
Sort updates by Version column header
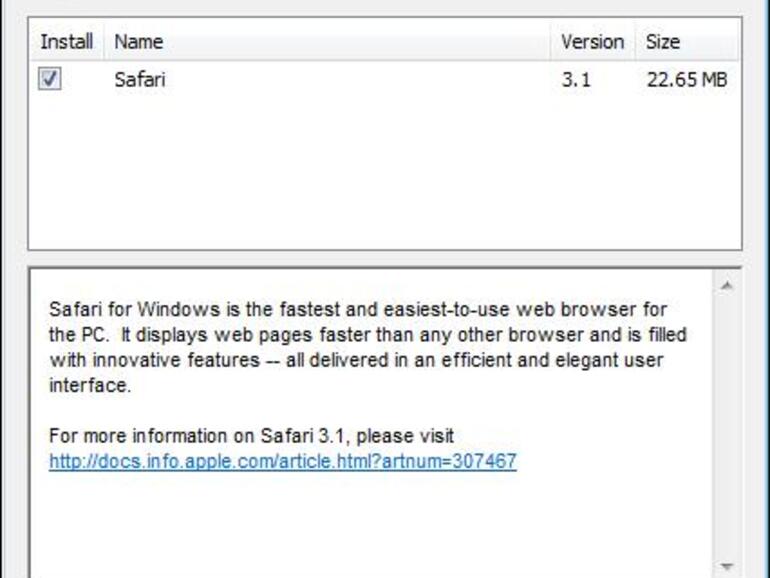[x=592, y=42]
